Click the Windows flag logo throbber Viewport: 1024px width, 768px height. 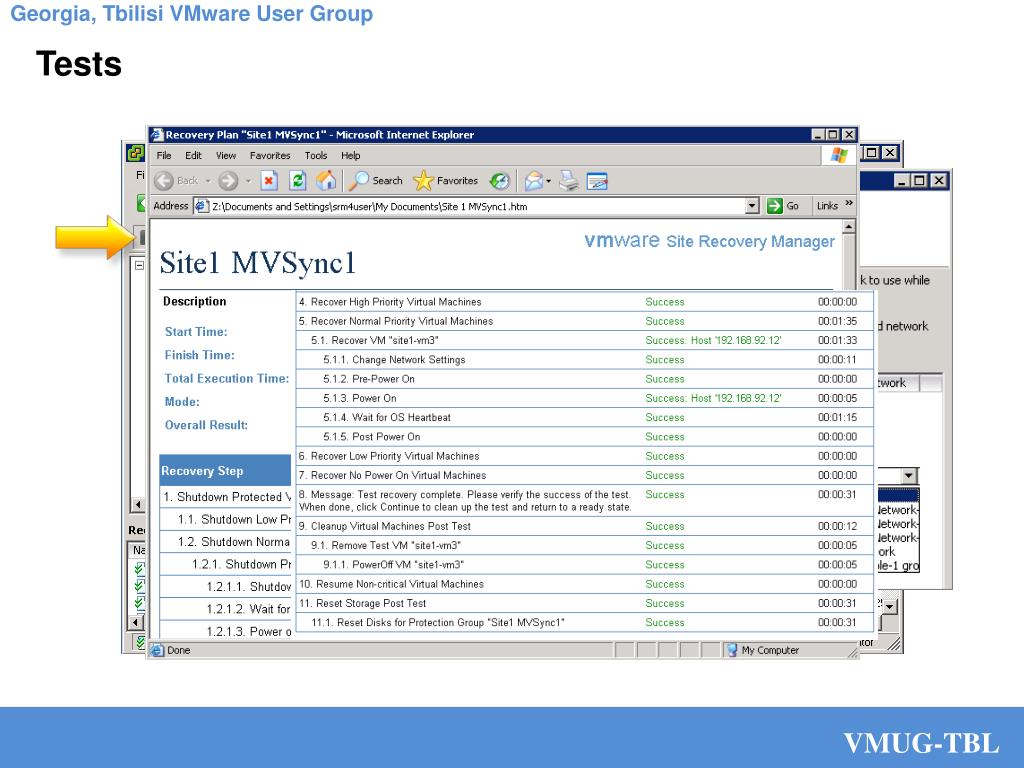point(839,155)
